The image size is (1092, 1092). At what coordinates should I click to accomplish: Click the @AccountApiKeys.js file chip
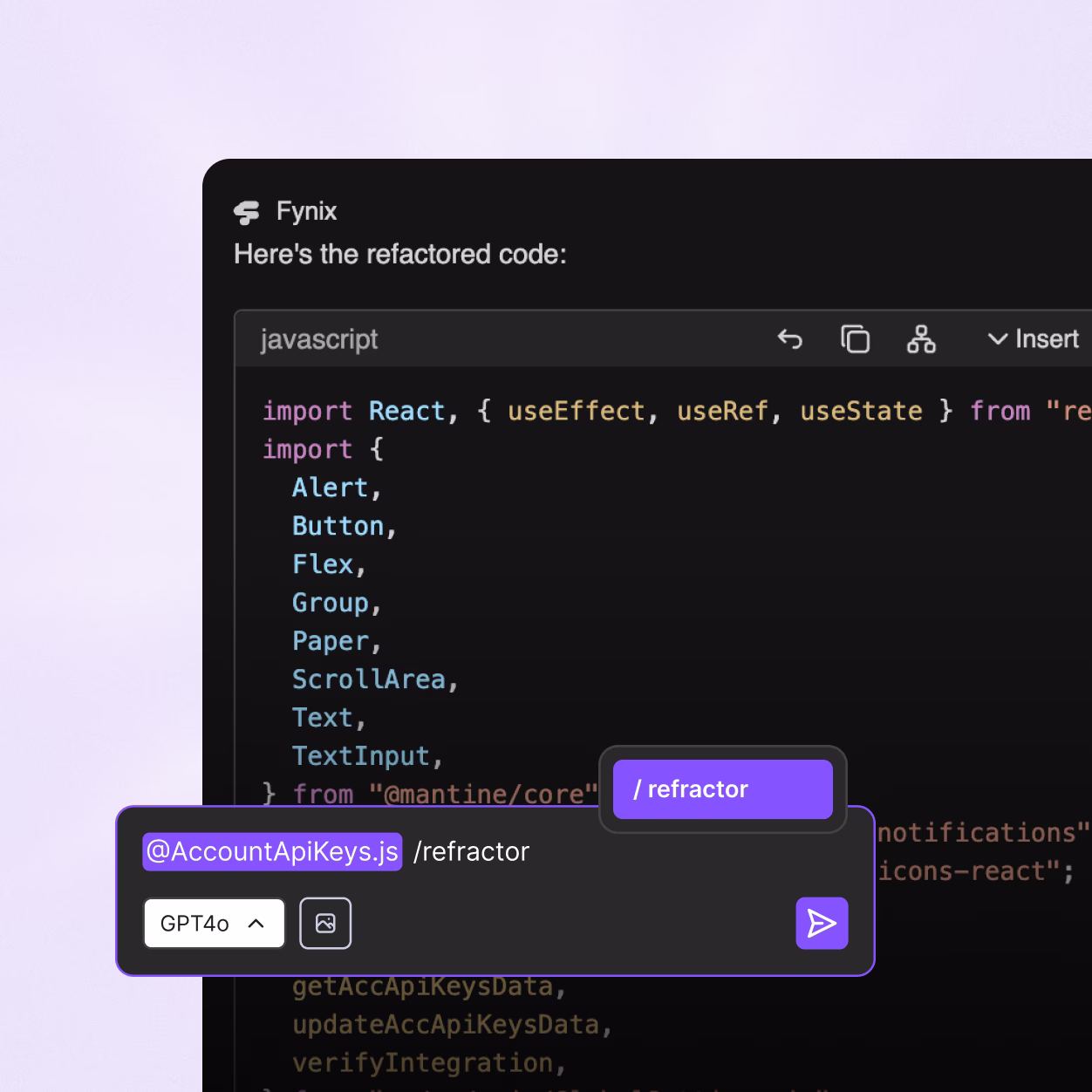(x=271, y=850)
